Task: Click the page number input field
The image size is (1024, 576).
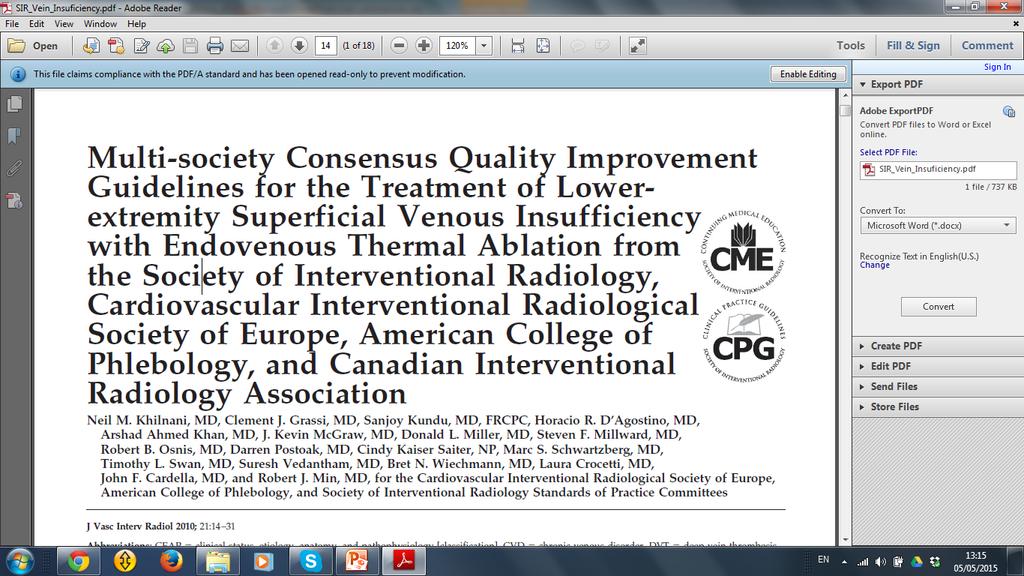Action: pos(325,46)
